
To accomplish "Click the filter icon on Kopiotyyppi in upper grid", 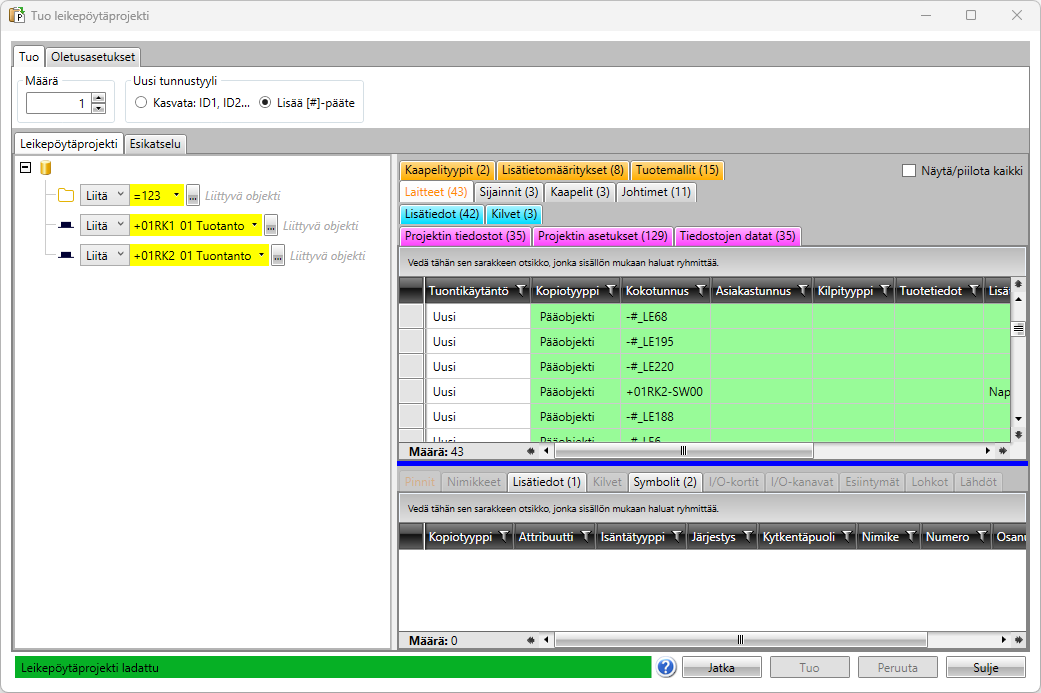I will coord(610,291).
